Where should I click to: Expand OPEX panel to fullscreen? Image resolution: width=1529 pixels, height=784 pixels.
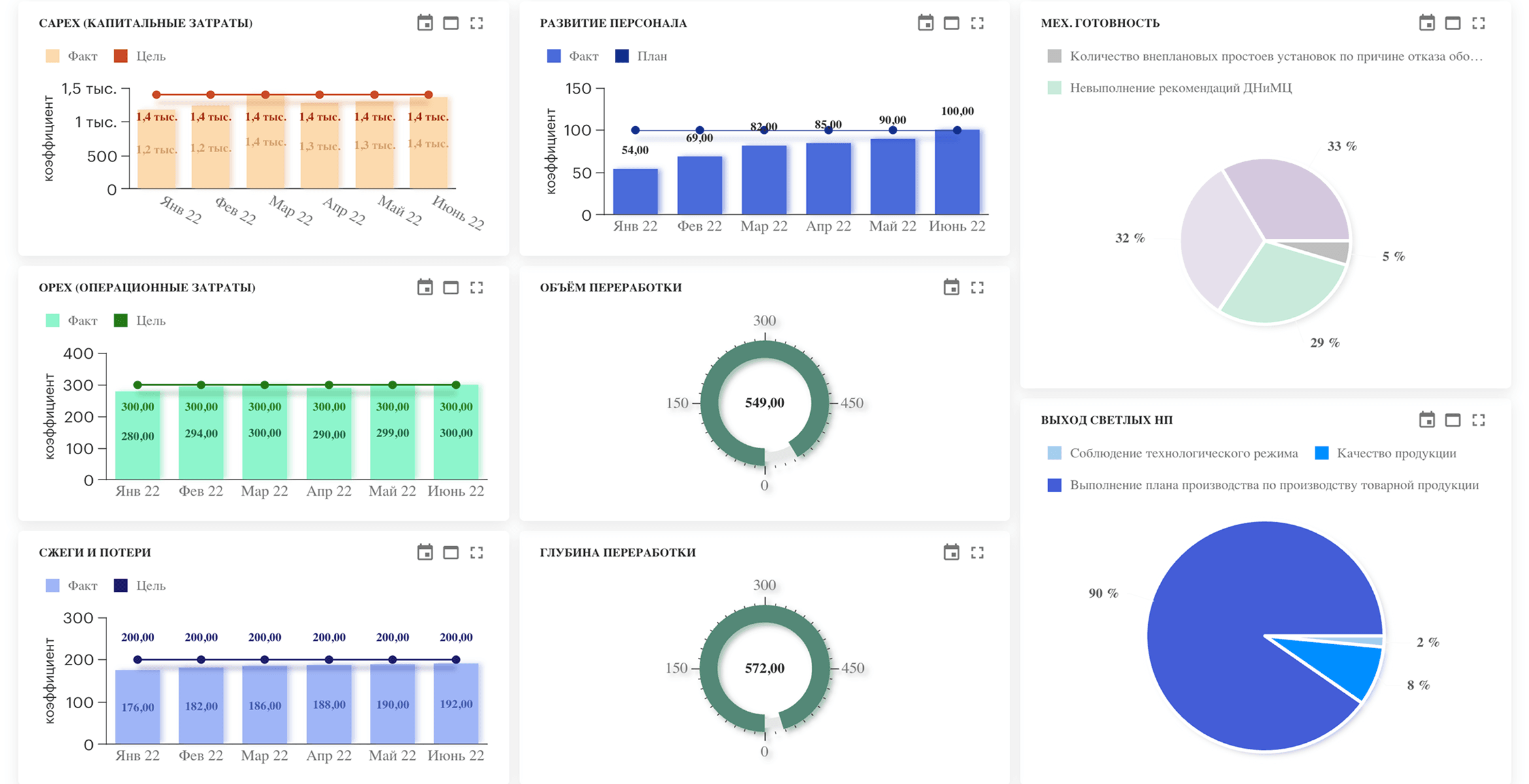point(477,287)
